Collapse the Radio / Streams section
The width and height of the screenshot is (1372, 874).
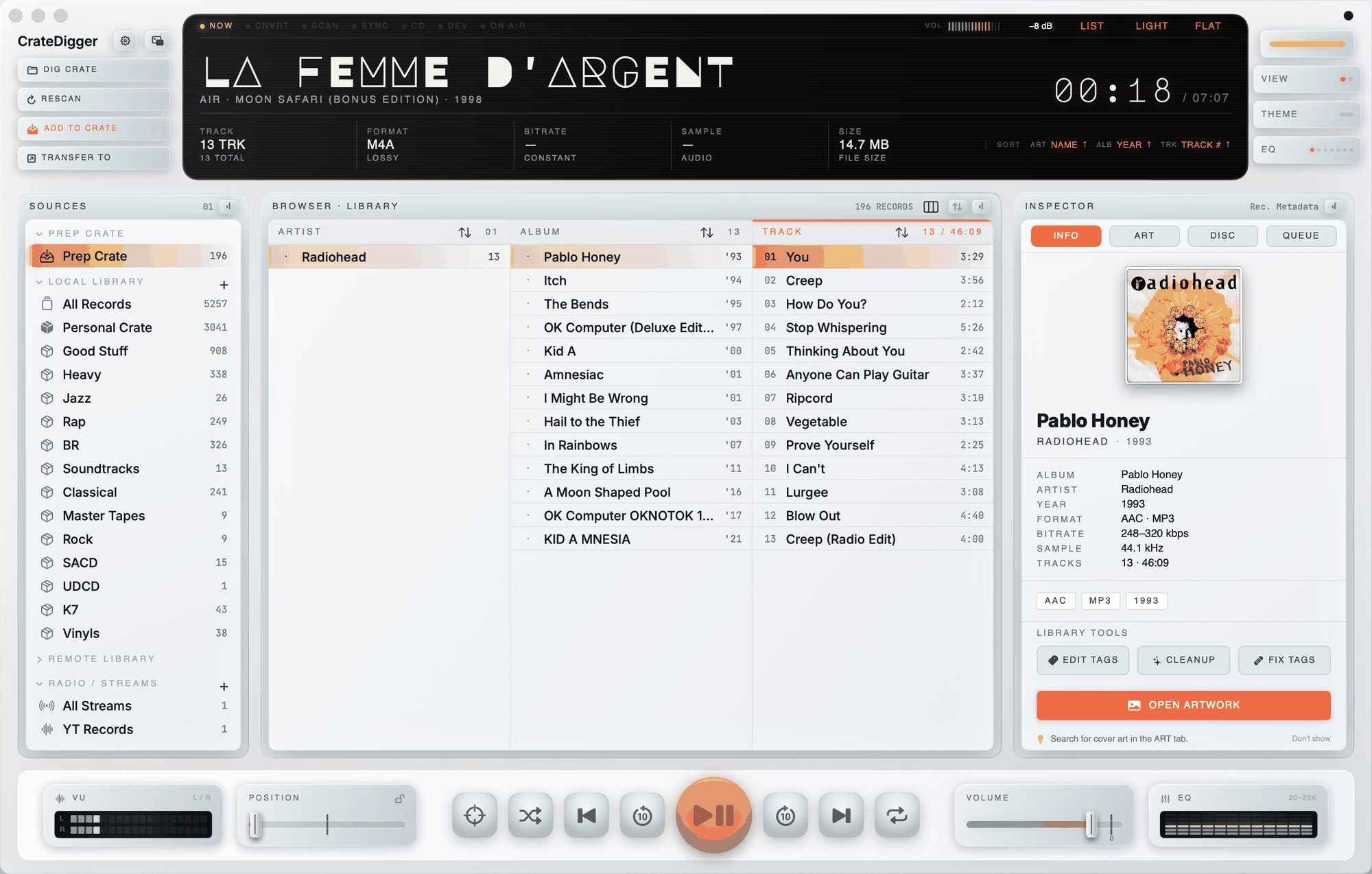[40, 684]
